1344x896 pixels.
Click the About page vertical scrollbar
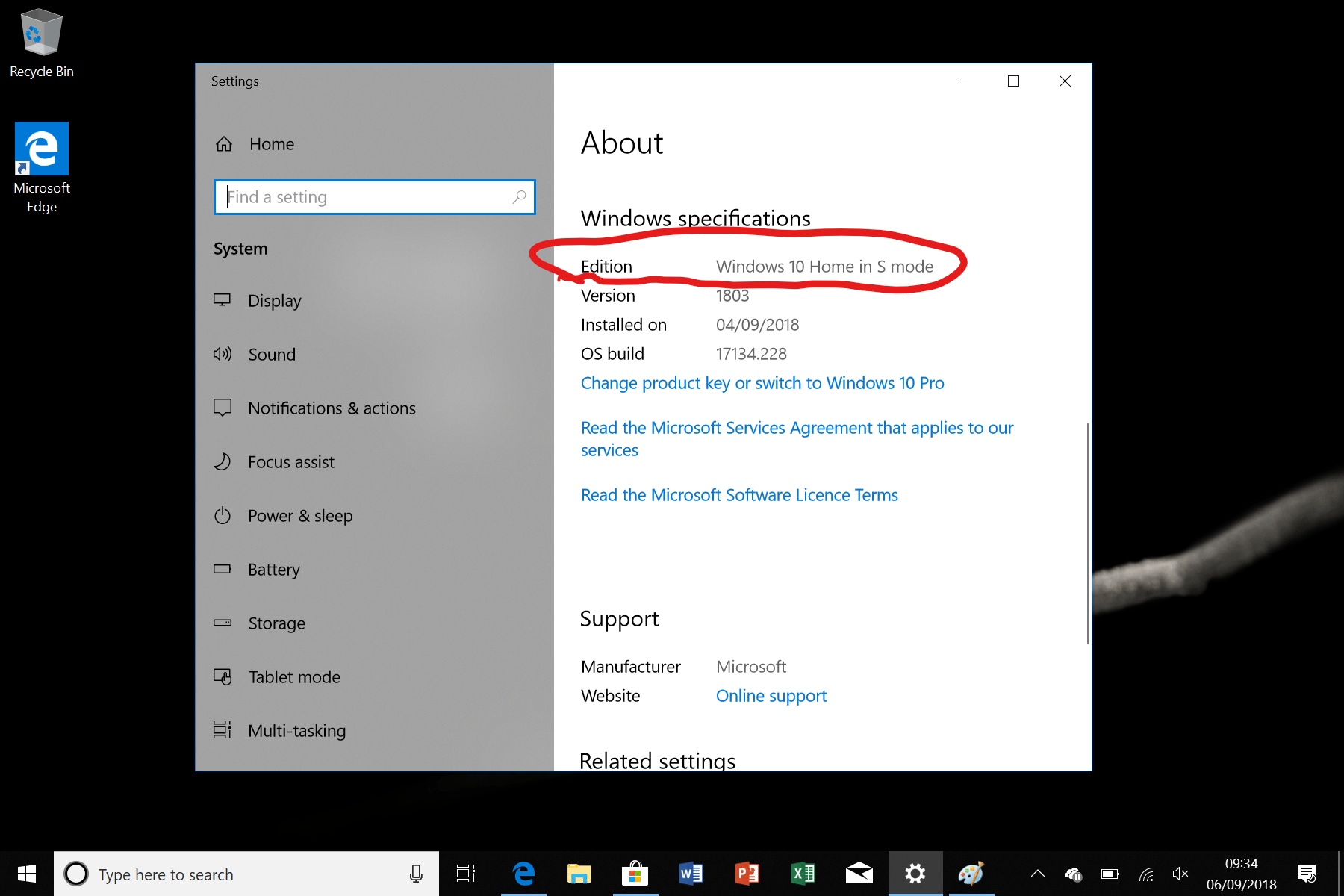(1088, 533)
